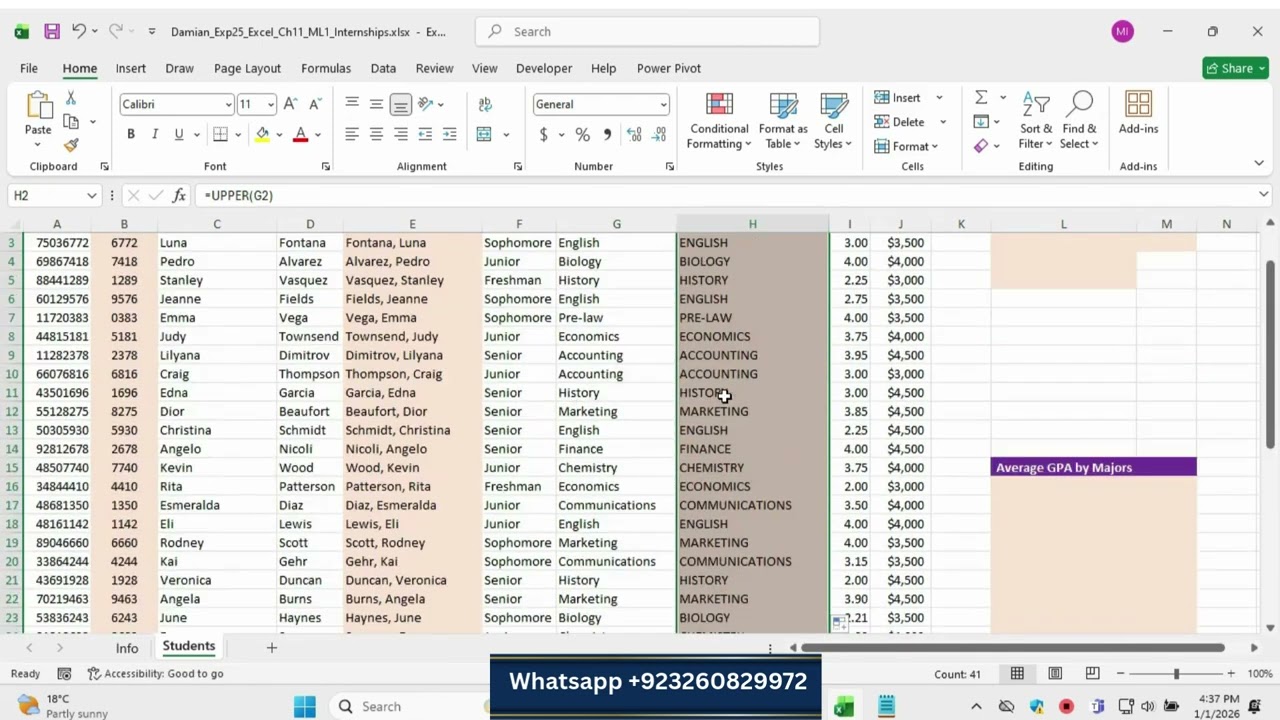Click into the formula bar showing =UPPER(G2)
Viewport: 1280px width, 720px height.
pyautogui.click(x=725, y=195)
